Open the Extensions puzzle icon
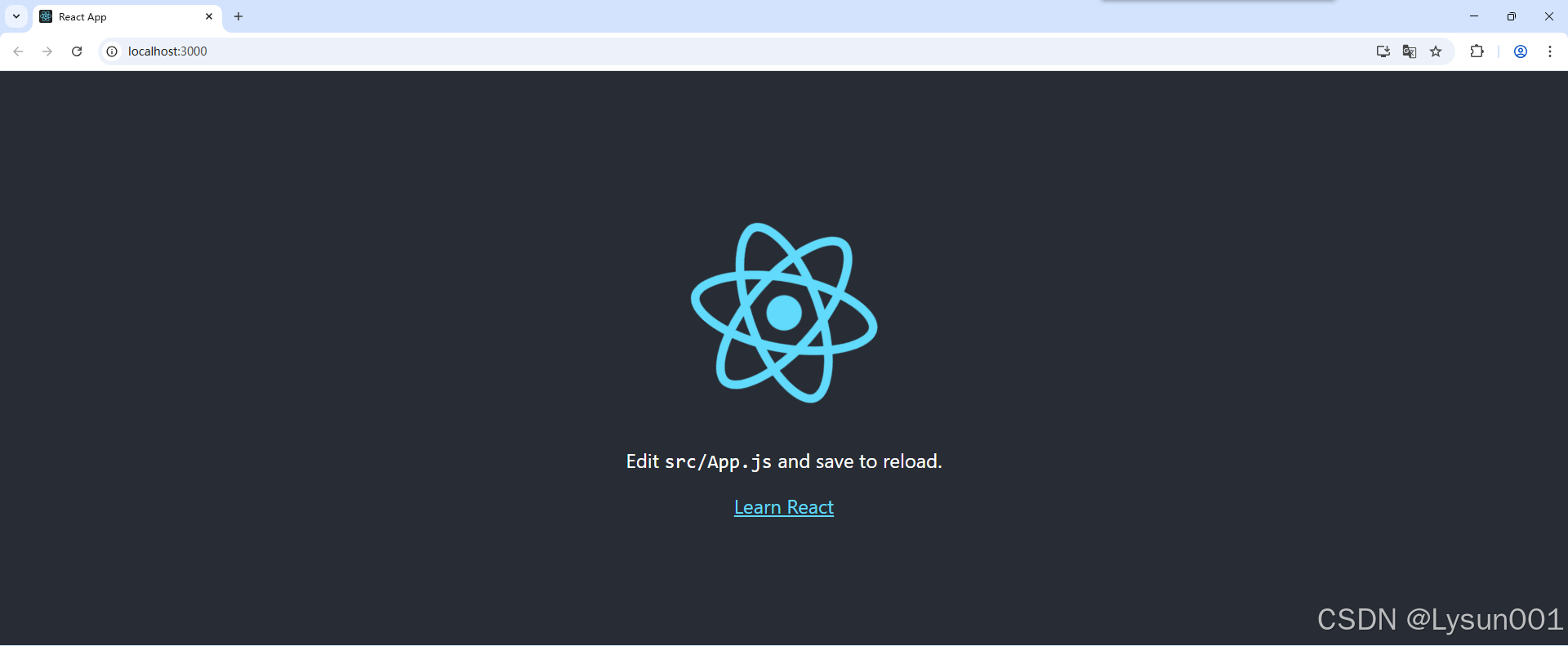The width and height of the screenshot is (1568, 646). 1477,51
